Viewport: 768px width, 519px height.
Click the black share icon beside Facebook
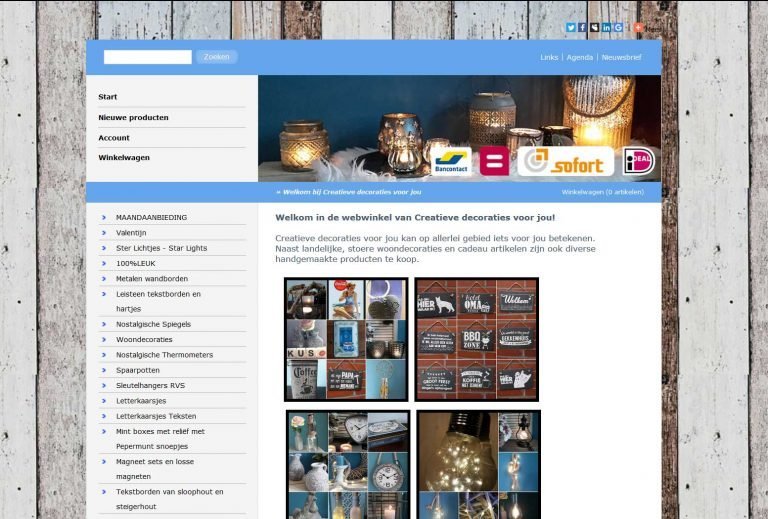pos(595,27)
